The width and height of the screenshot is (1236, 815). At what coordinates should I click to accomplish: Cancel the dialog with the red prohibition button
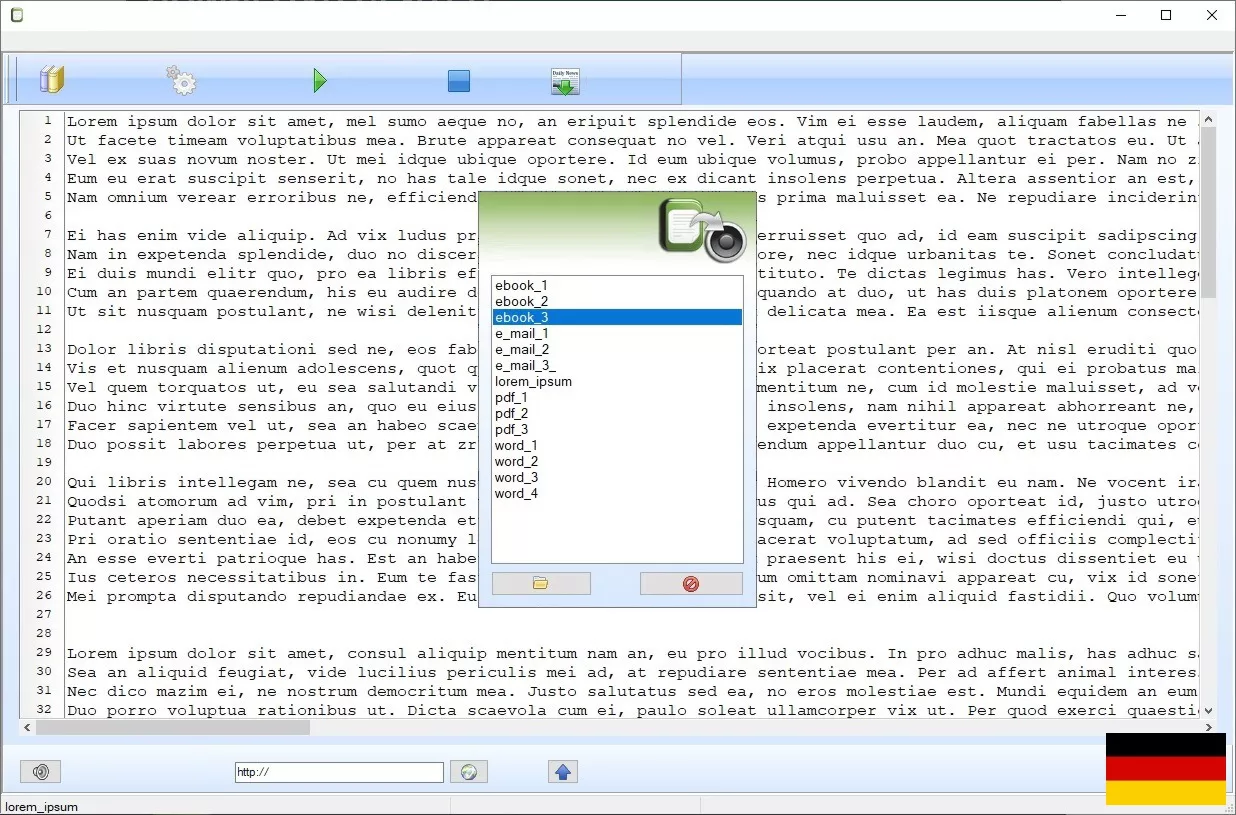click(x=690, y=582)
